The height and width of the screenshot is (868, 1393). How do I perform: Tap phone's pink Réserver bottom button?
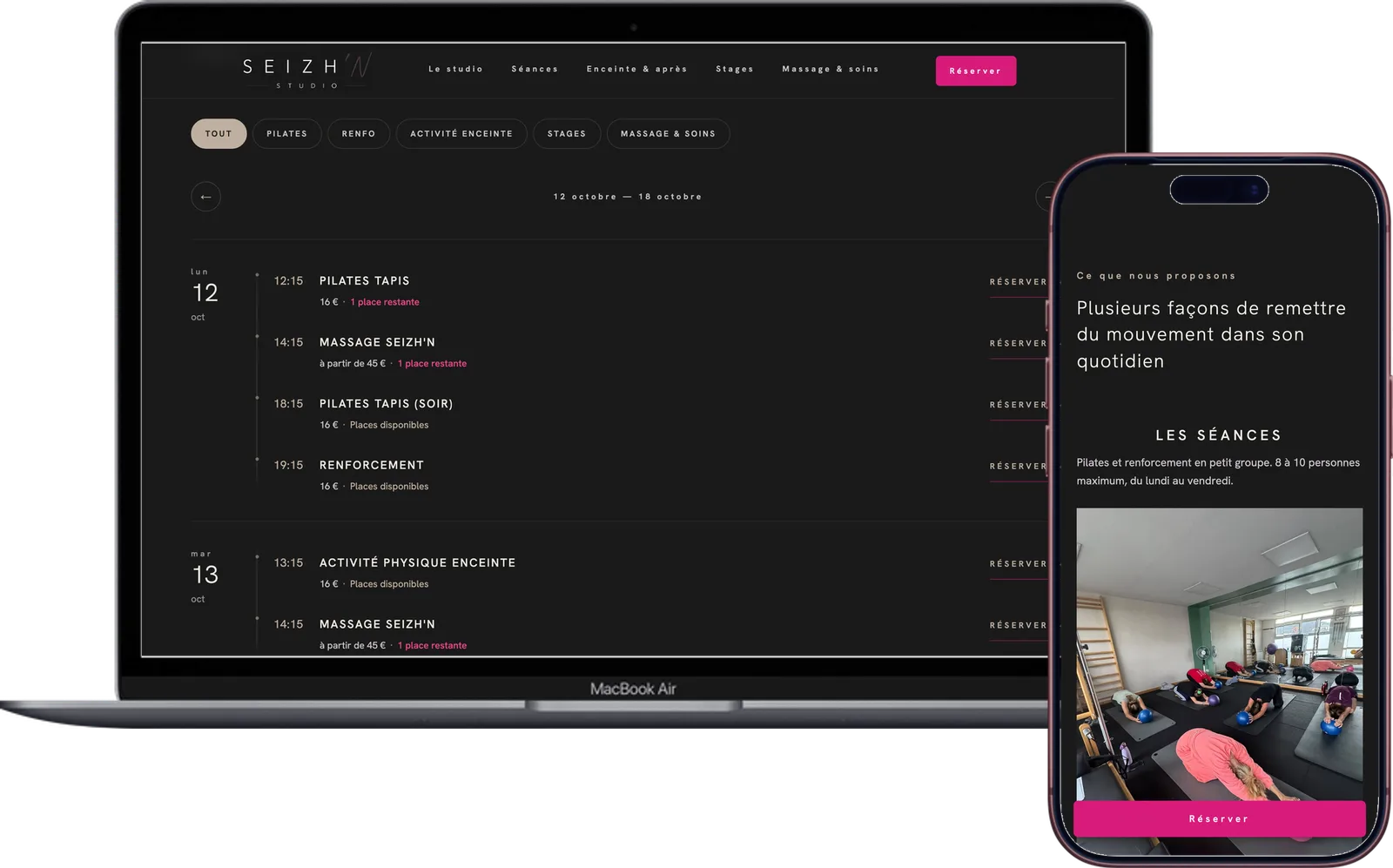[x=1219, y=819]
